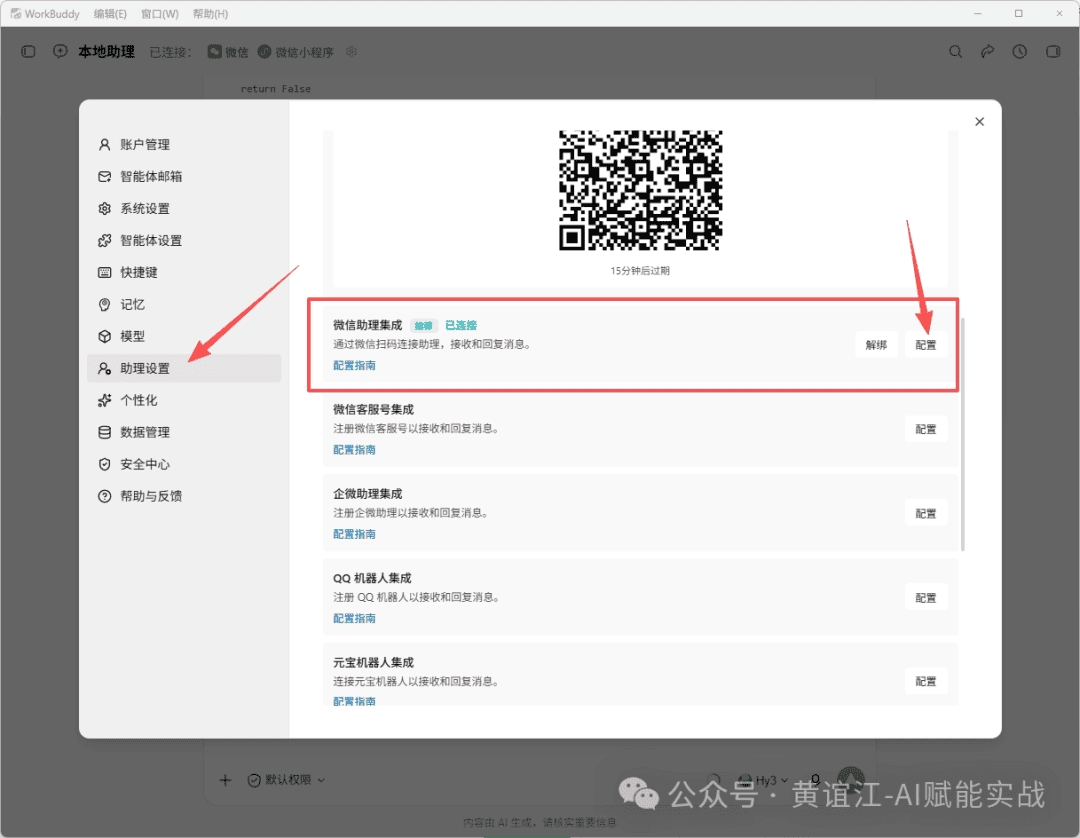Click the gear icon beside 微信小程序
Screen dimensions: 1080x838
click(351, 52)
